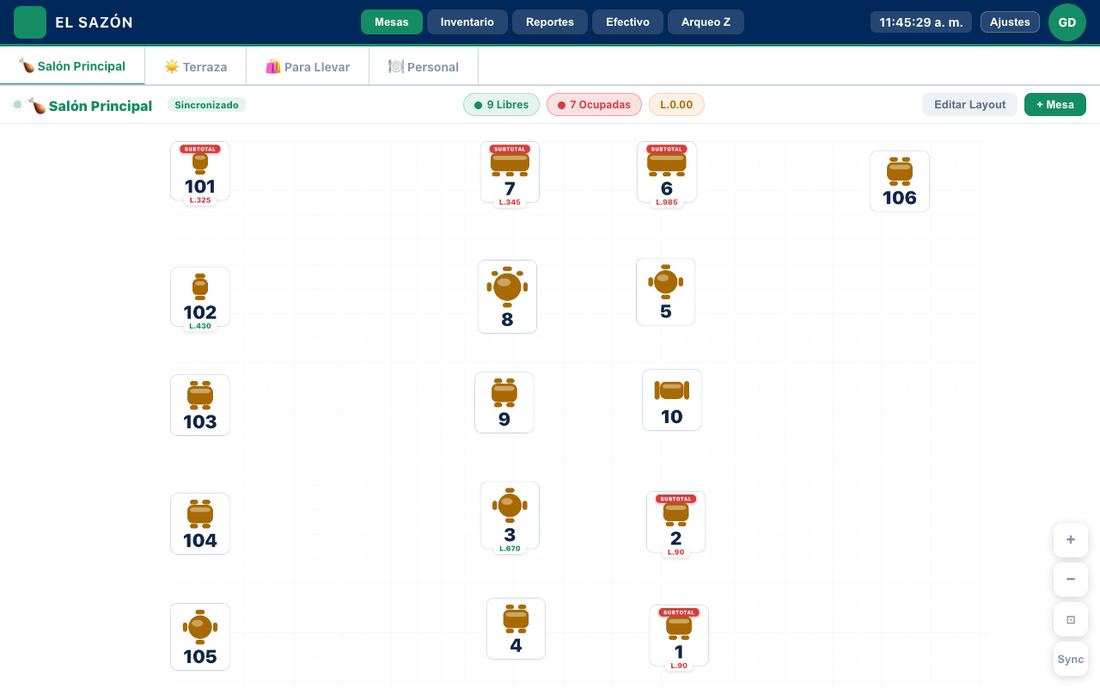Switch to the Terraza tab

pos(196,67)
